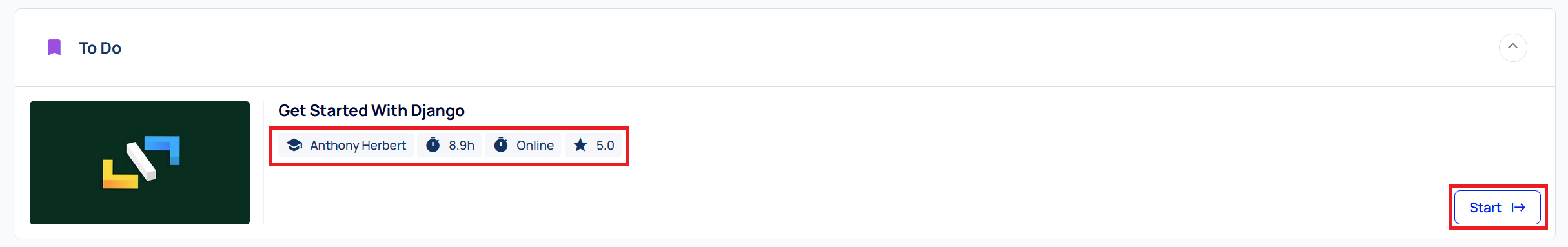
Task: Select instructor name Anthony Herbert
Action: [358, 145]
